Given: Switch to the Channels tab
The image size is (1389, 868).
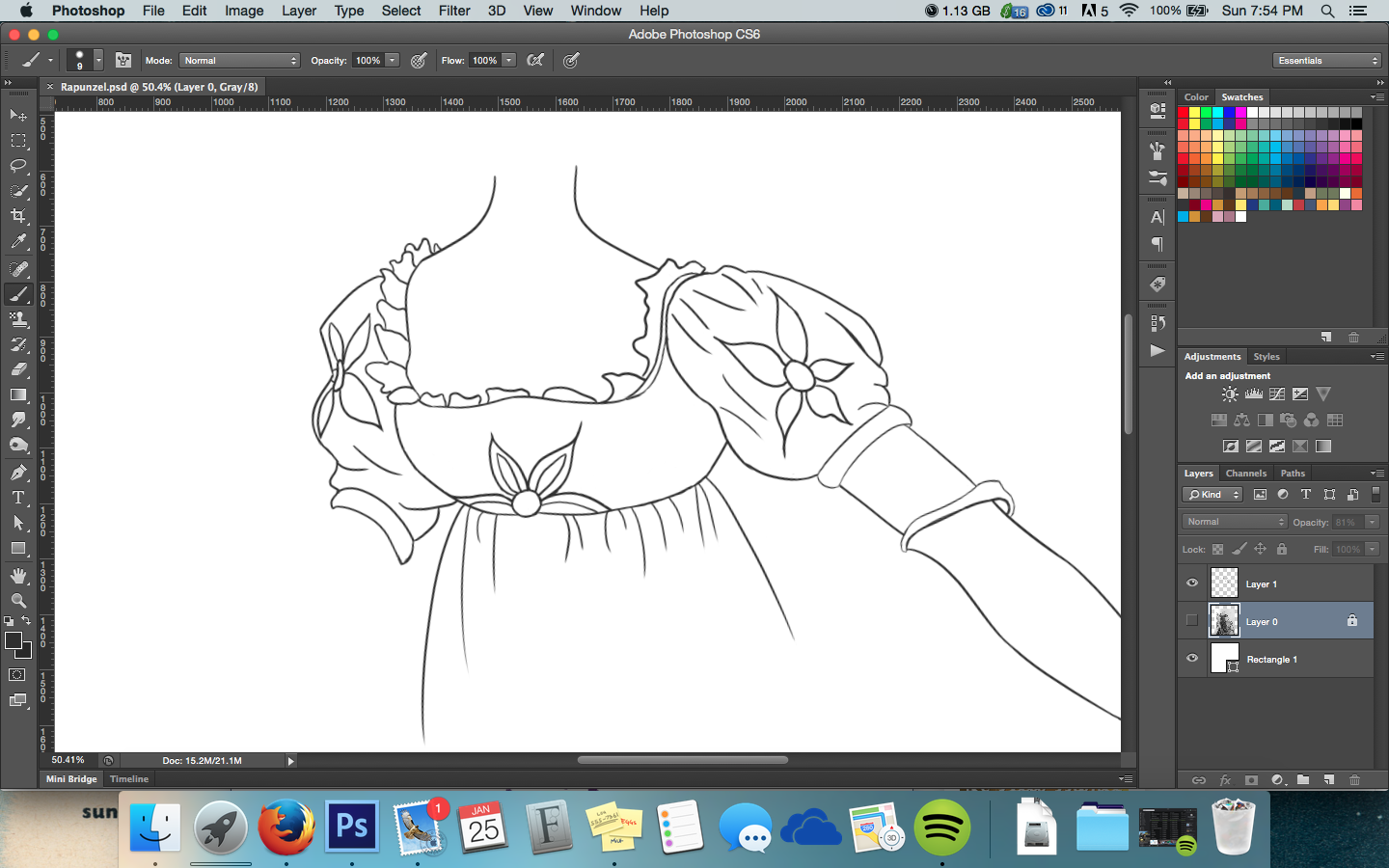Looking at the screenshot, I should pyautogui.click(x=1246, y=474).
